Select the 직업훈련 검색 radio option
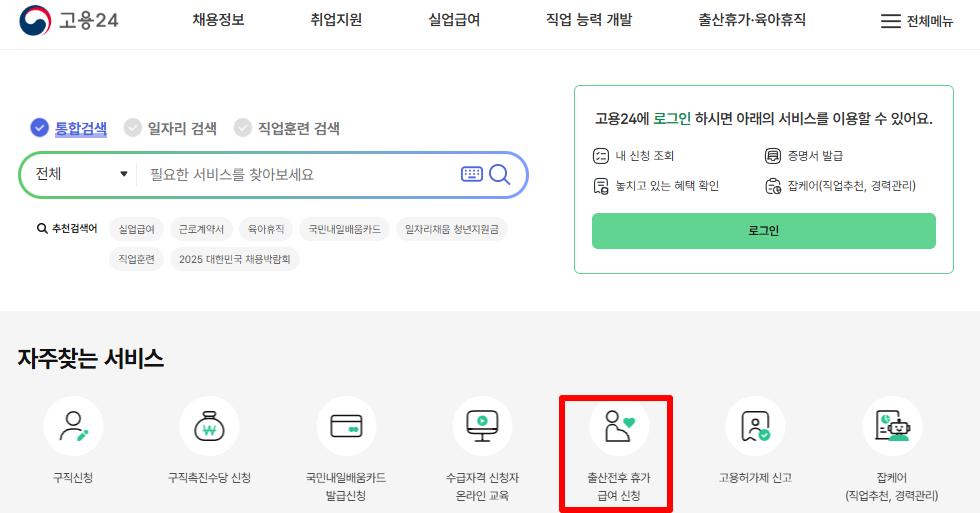Image resolution: width=980 pixels, height=513 pixels. 242,127
